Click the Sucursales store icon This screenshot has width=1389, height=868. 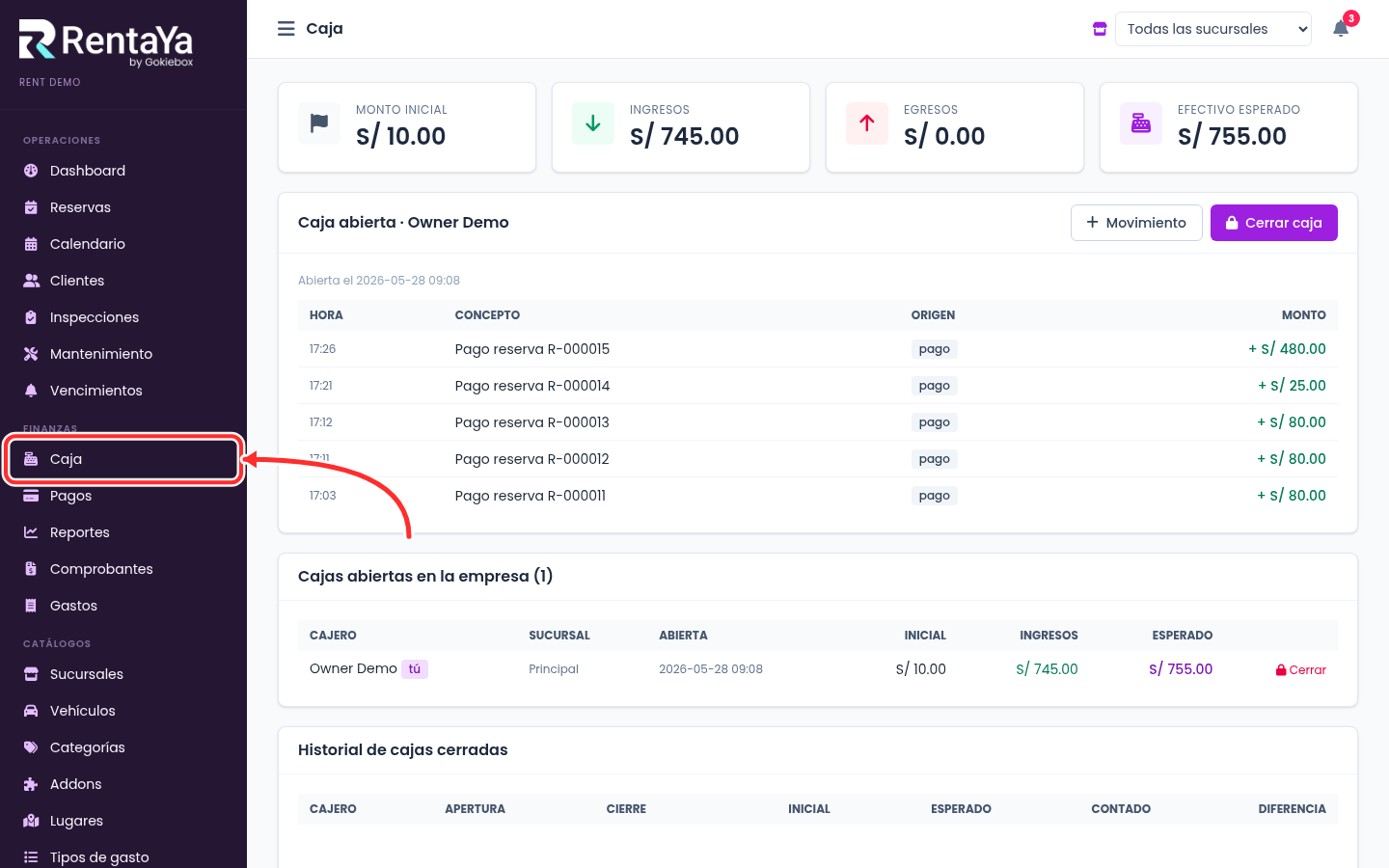[x=31, y=674]
